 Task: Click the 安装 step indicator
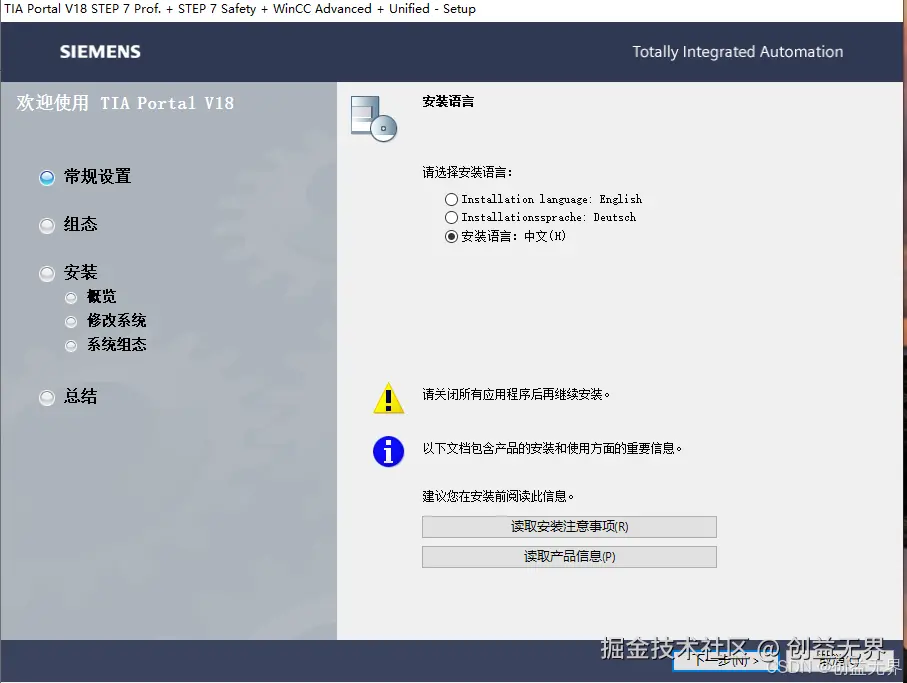[47, 273]
